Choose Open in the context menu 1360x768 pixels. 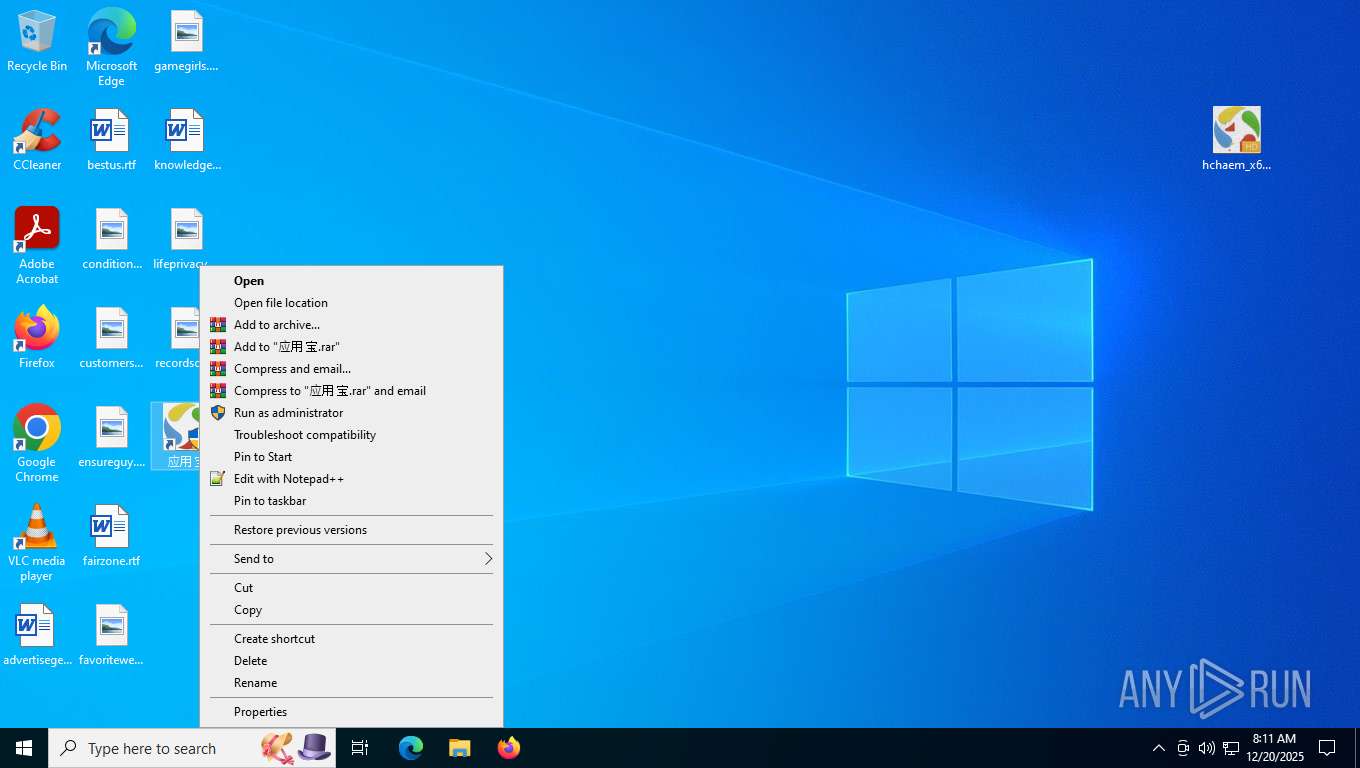[351, 281]
